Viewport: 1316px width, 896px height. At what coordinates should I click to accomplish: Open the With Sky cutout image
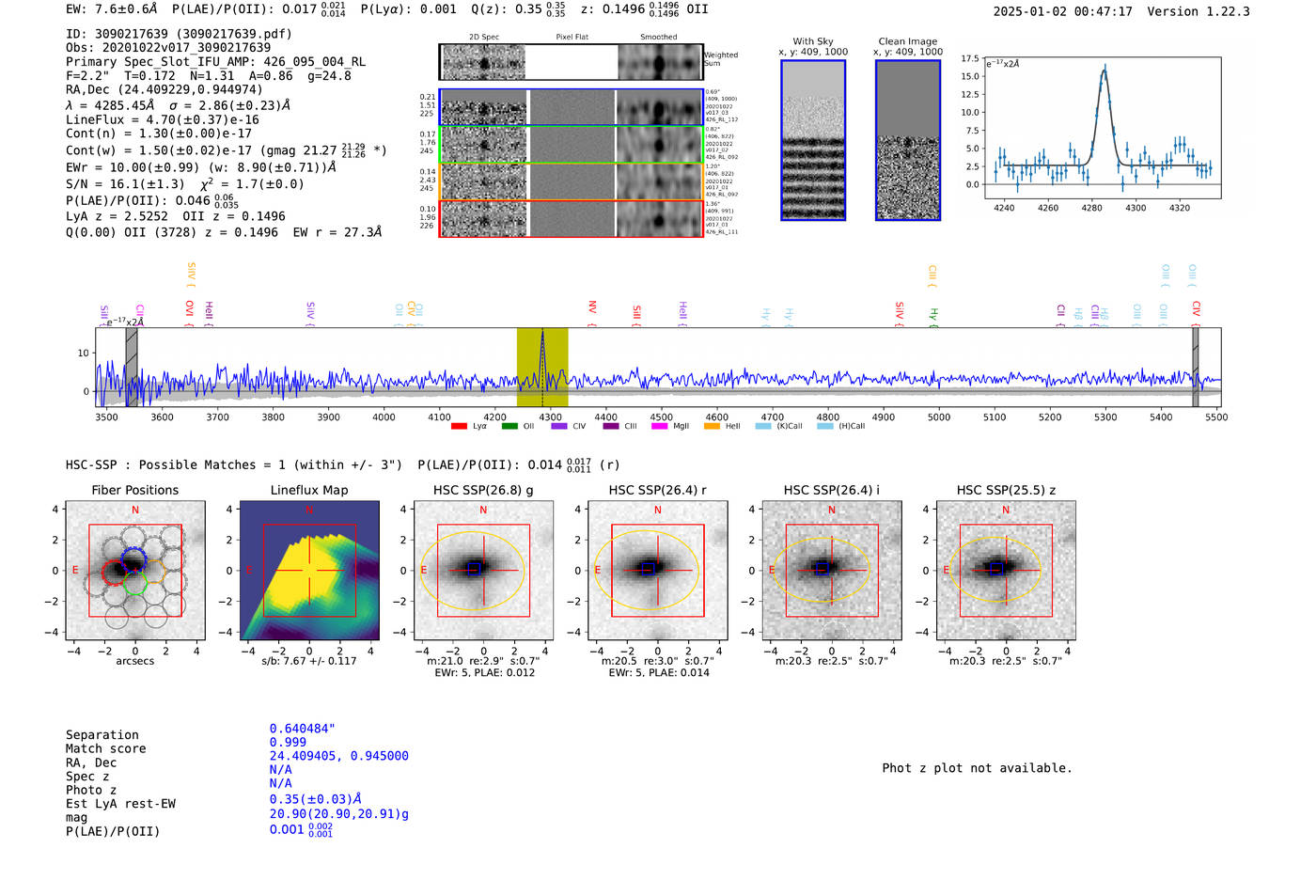click(813, 140)
